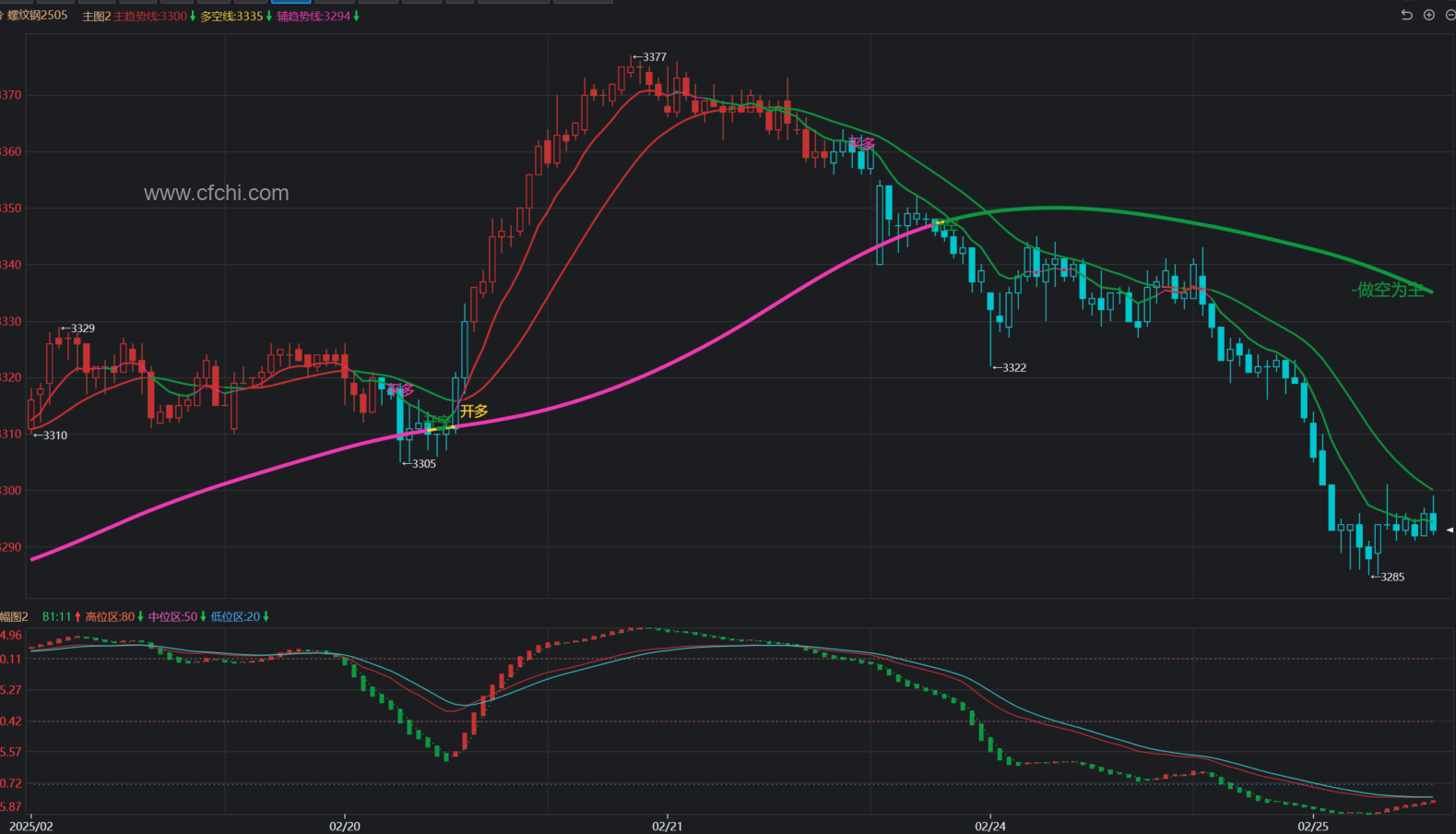
Task: Click the 2025/02 date on time axis
Action: click(31, 826)
